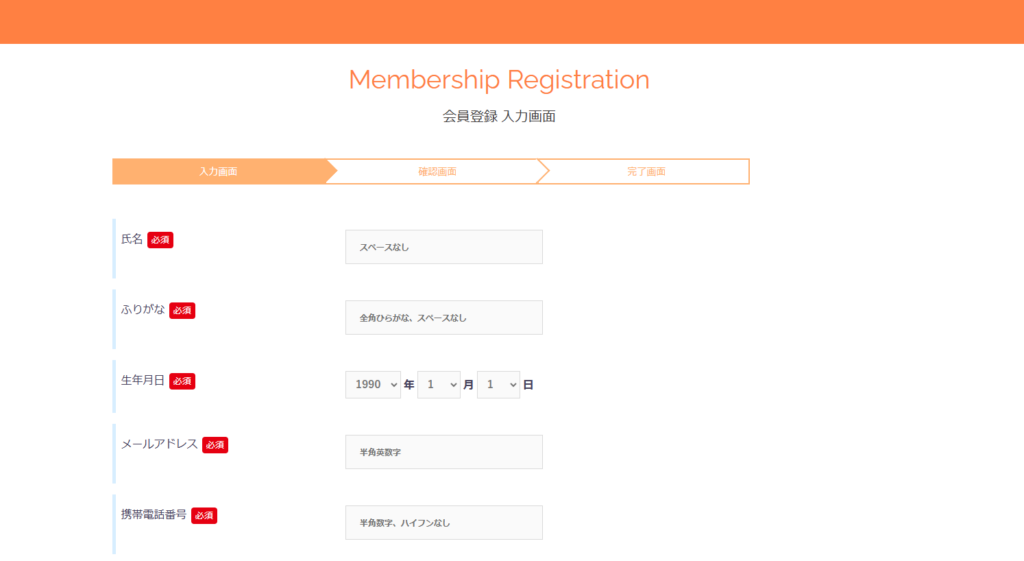This screenshot has height=561, width=1024.
Task: Click the メールアドレス field label
Action: pyautogui.click(x=159, y=445)
